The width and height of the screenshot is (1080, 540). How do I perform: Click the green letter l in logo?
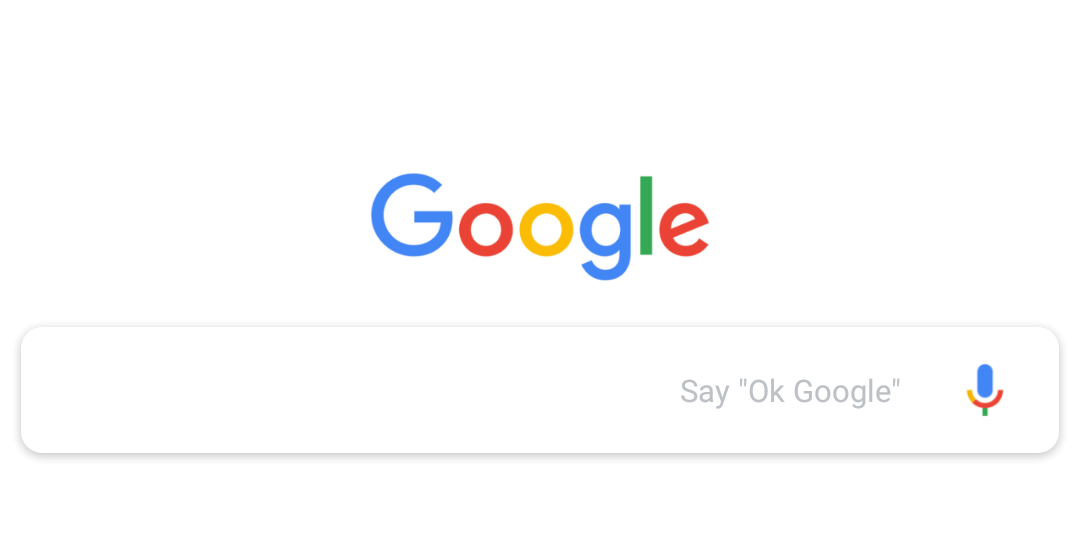[646, 216]
